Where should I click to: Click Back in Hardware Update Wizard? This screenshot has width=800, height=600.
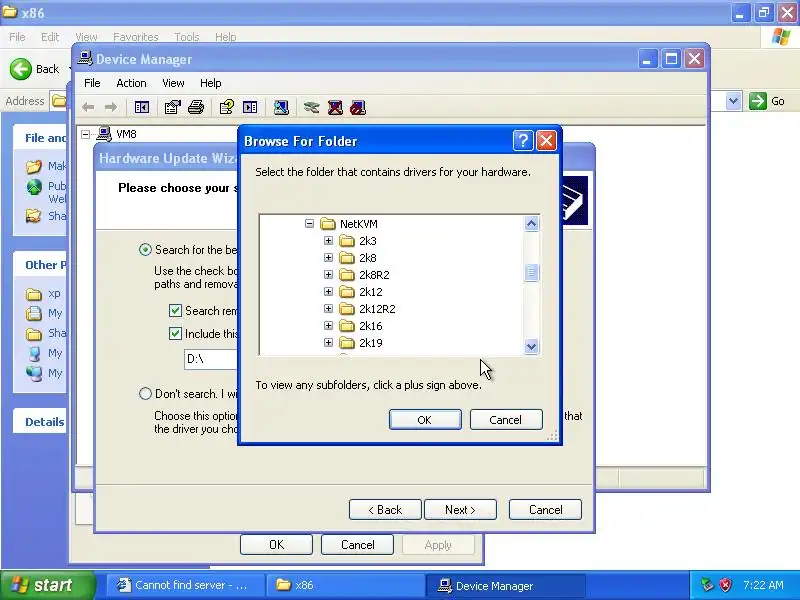click(x=385, y=510)
